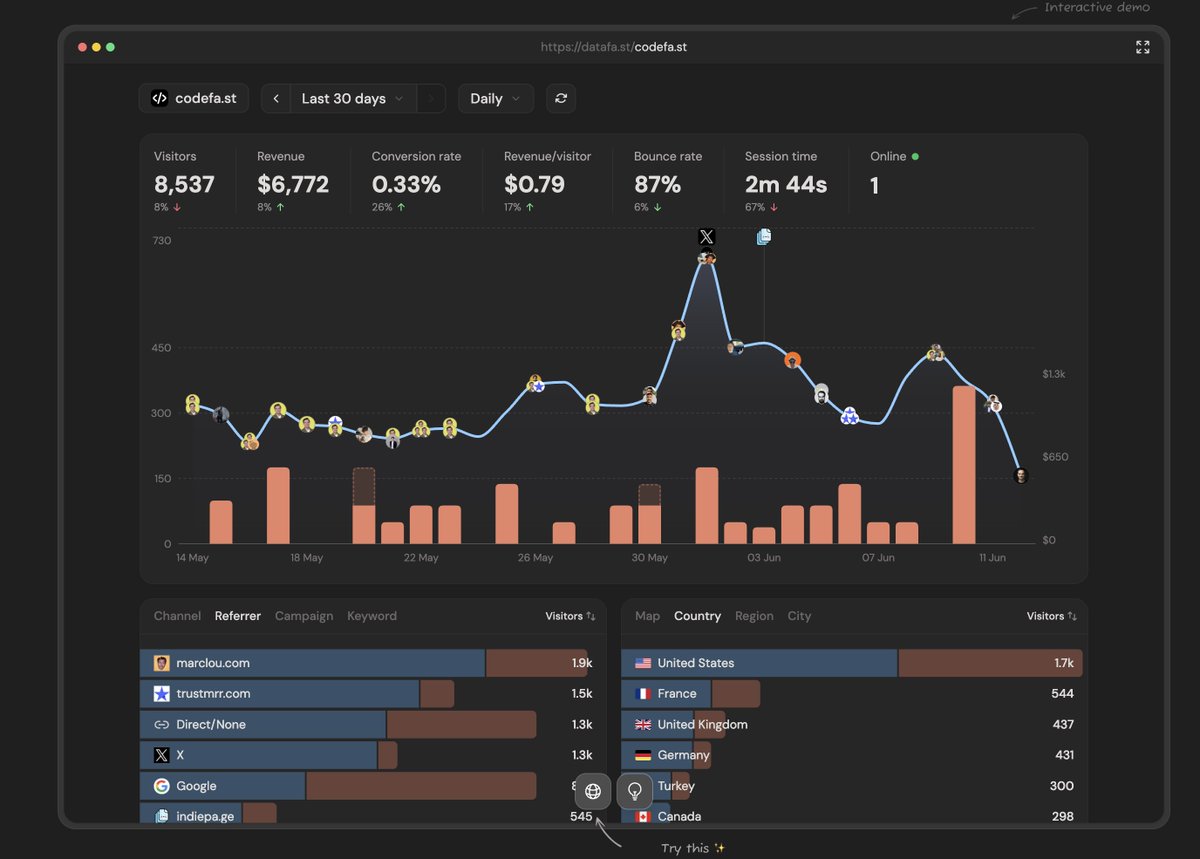Click the address bar URL datafa.st/codefa.st
The image size is (1200, 859).
tap(613, 47)
